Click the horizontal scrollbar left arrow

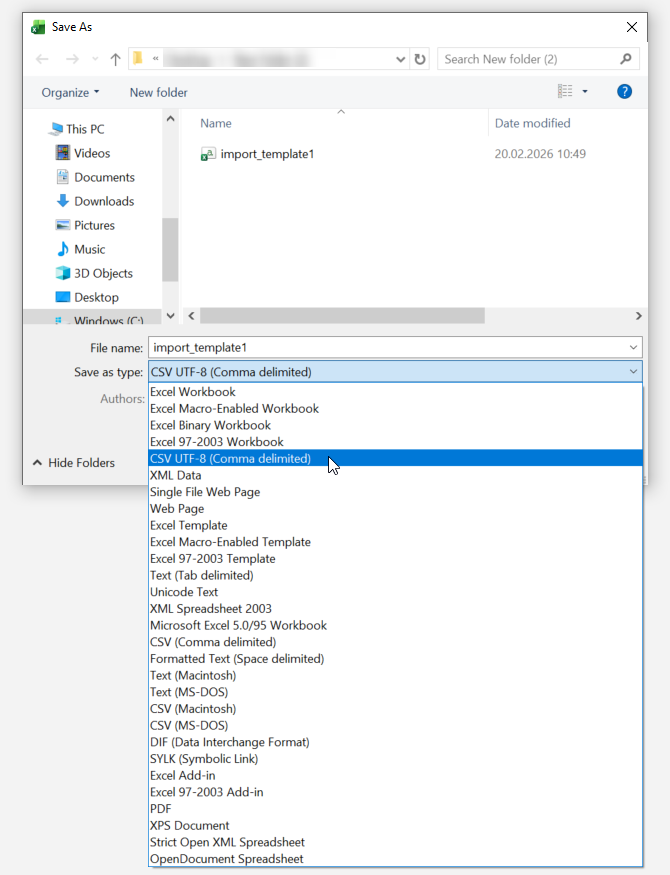pos(191,316)
